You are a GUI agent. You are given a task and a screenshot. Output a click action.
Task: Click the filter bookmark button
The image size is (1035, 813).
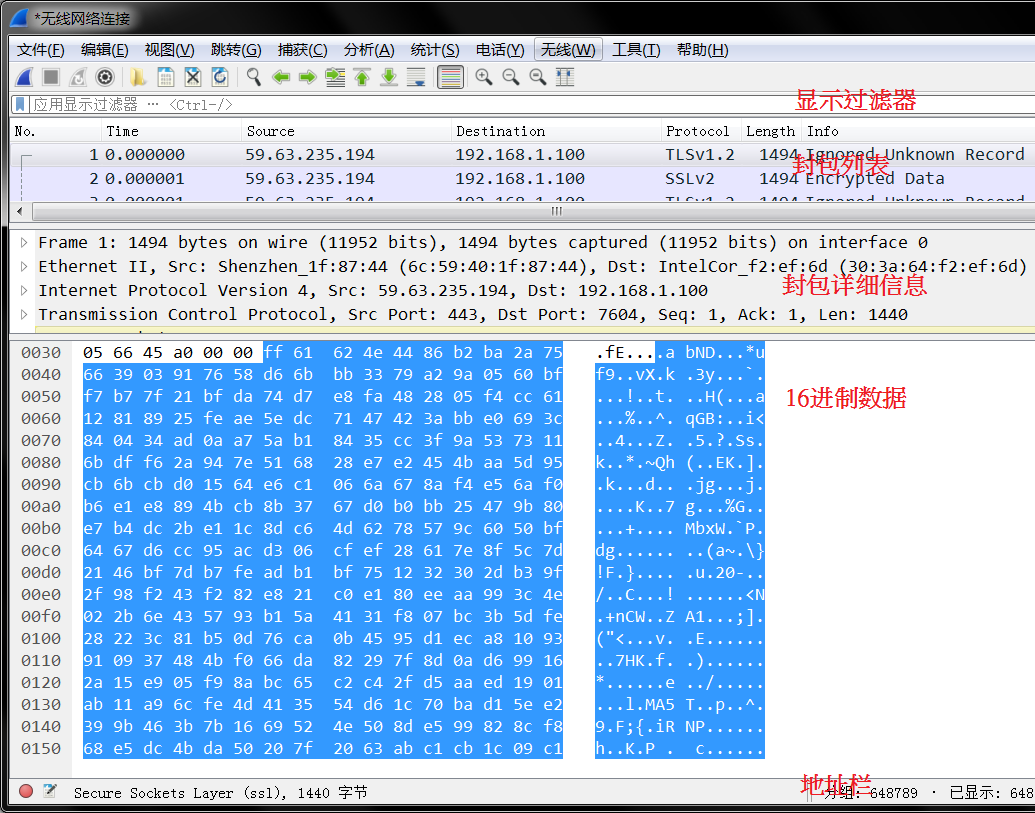click(20, 104)
